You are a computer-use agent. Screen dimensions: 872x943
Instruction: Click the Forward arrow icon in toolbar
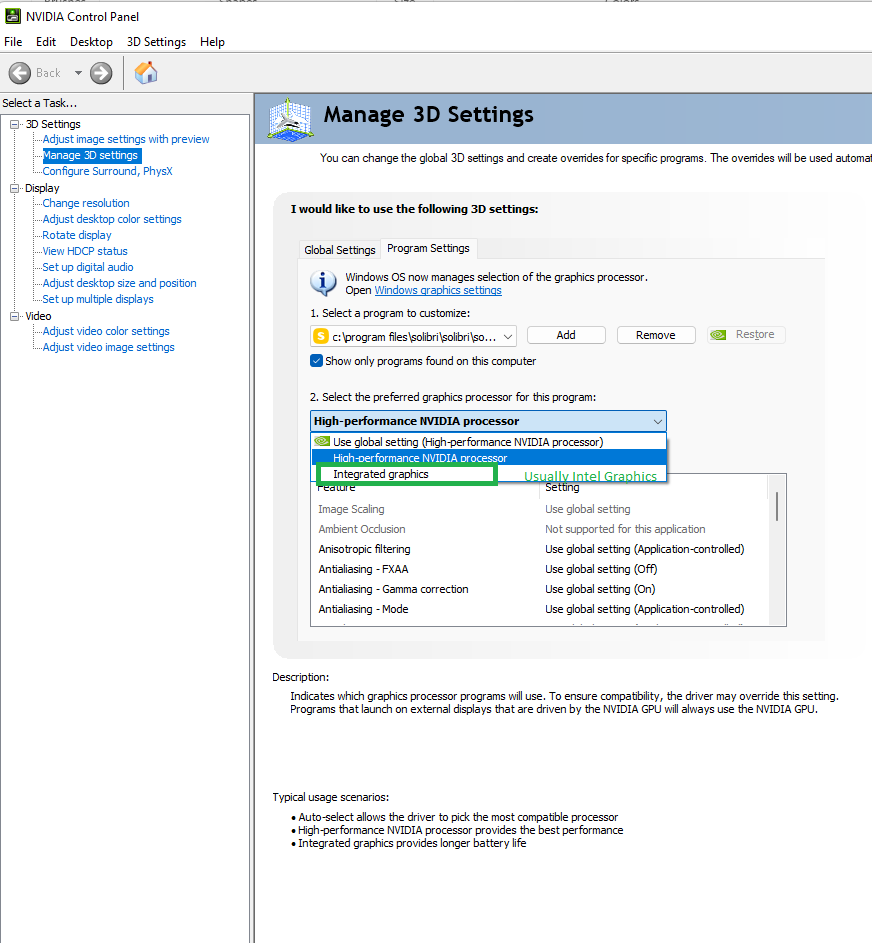coord(101,73)
